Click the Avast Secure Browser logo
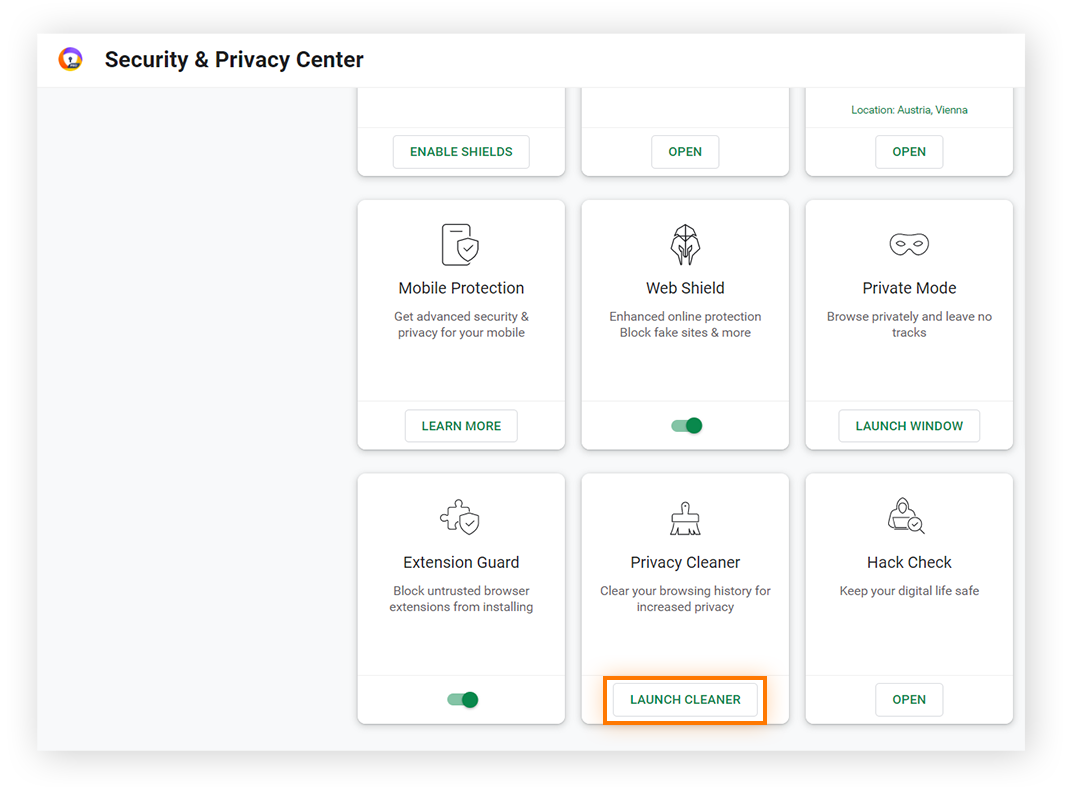 [70, 60]
